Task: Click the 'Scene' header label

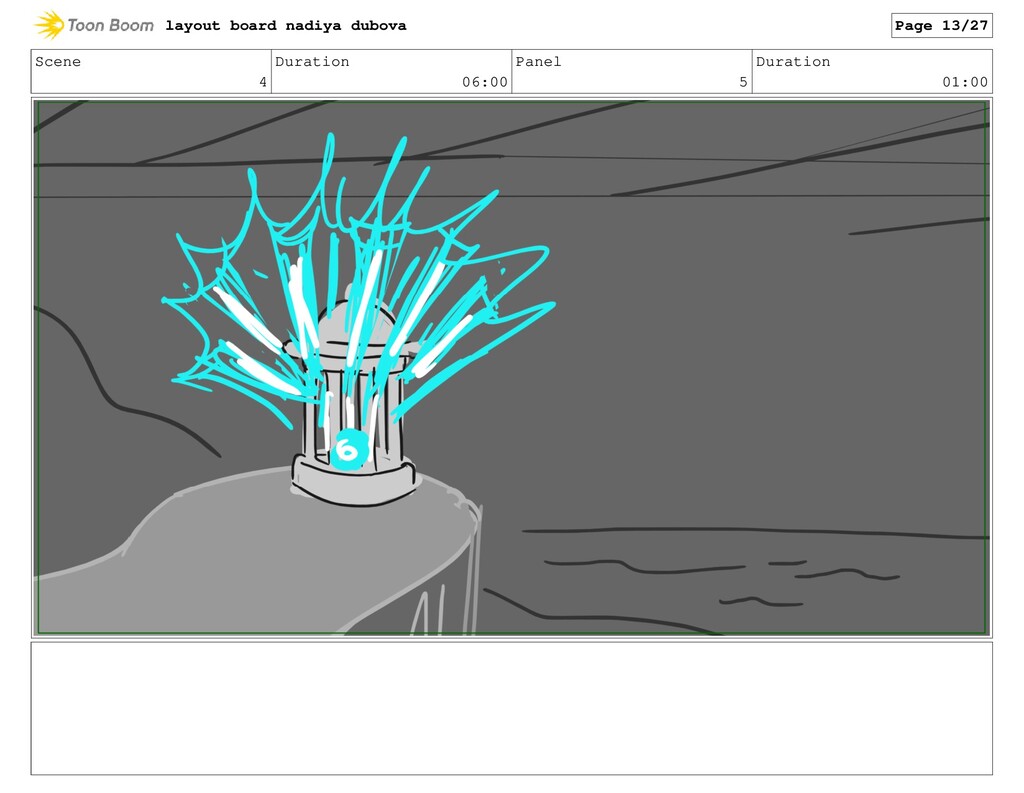Action: tap(58, 61)
